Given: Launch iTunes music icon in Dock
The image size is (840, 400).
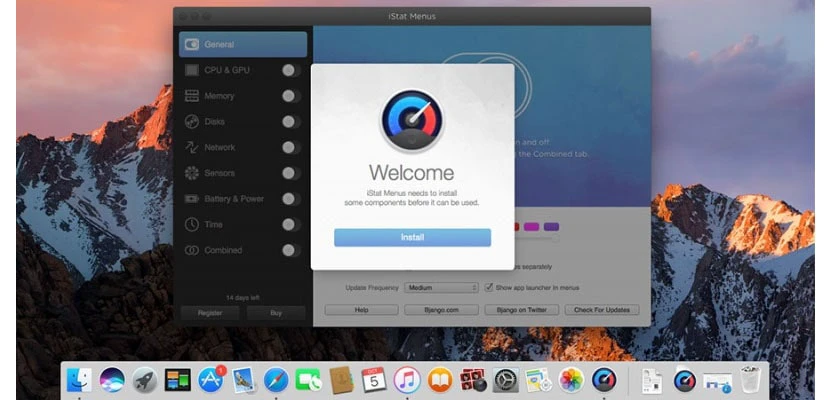Looking at the screenshot, I should point(407,380).
